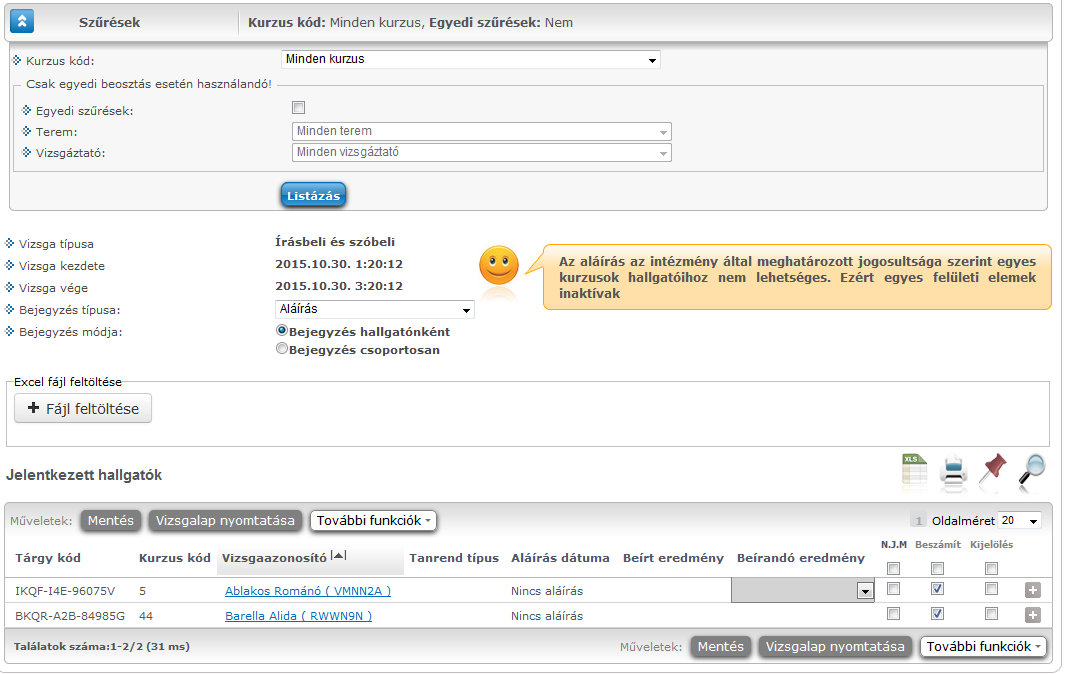Uncheck Beszámít for Ablakos Románó
Viewport: 1066px width, 674px height.
click(938, 589)
